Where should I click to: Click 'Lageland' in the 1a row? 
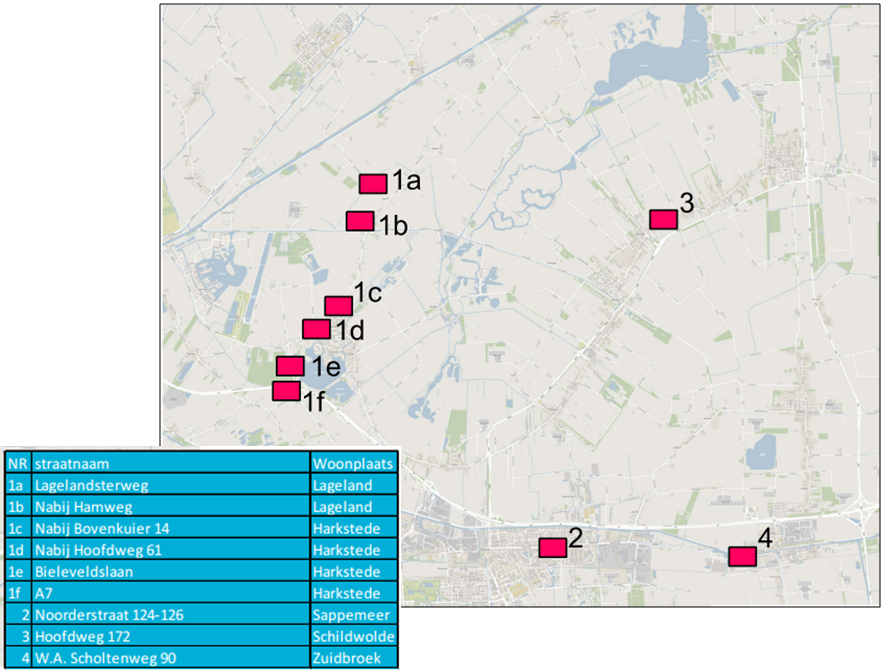coord(354,485)
